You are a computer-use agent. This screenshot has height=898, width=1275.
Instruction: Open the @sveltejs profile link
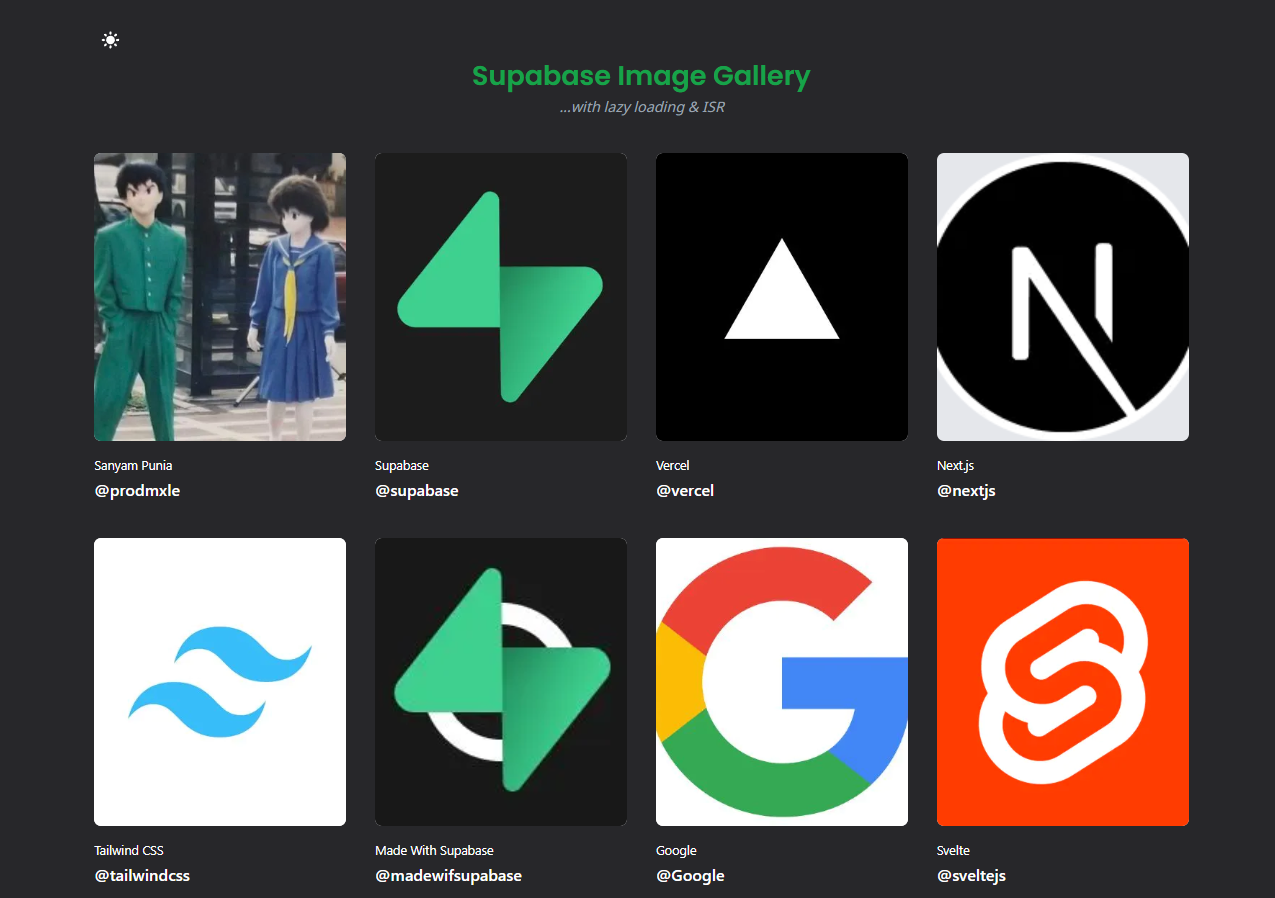click(x=971, y=875)
